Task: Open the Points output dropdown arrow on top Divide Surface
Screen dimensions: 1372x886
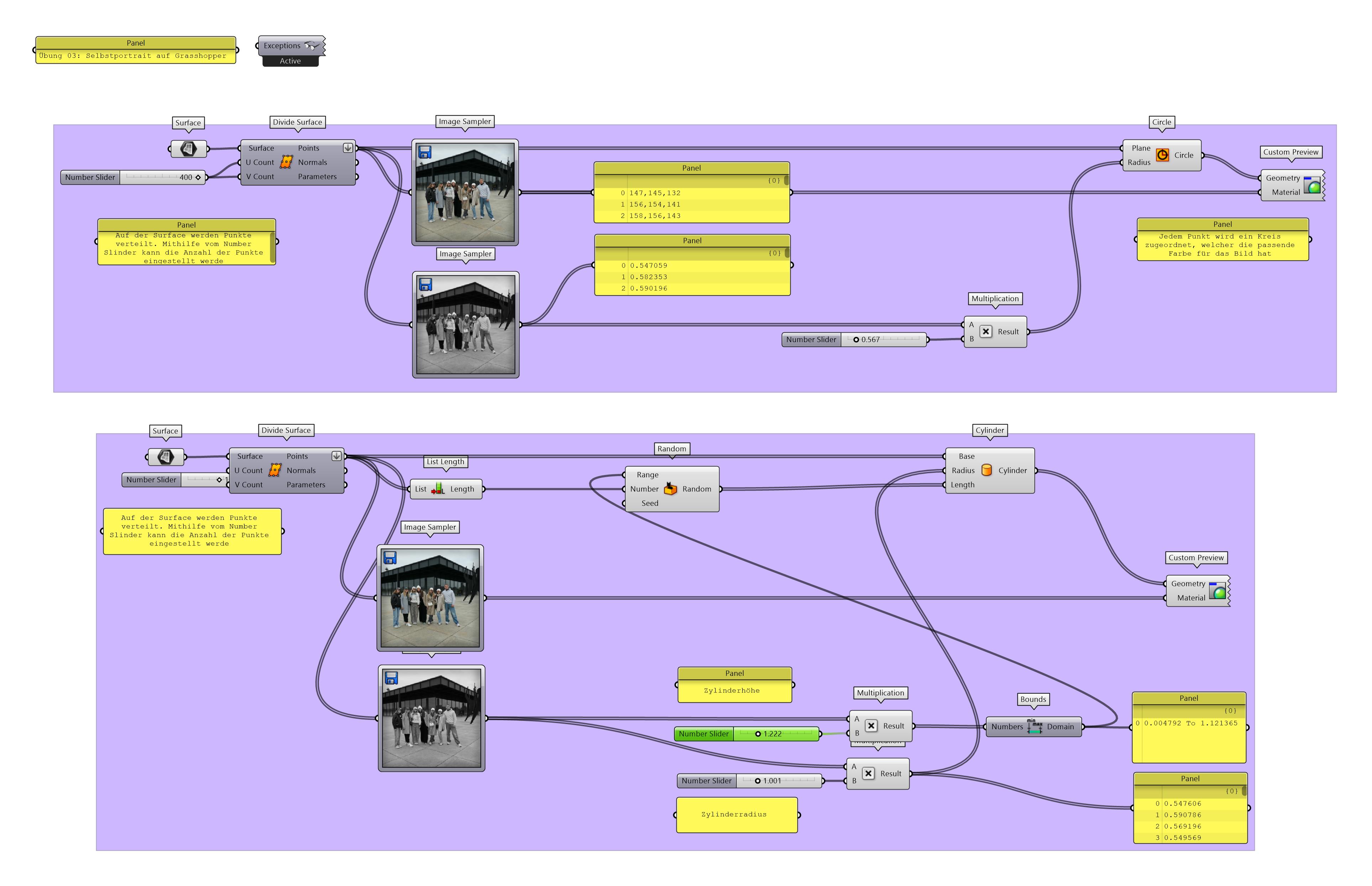Action: pos(347,148)
